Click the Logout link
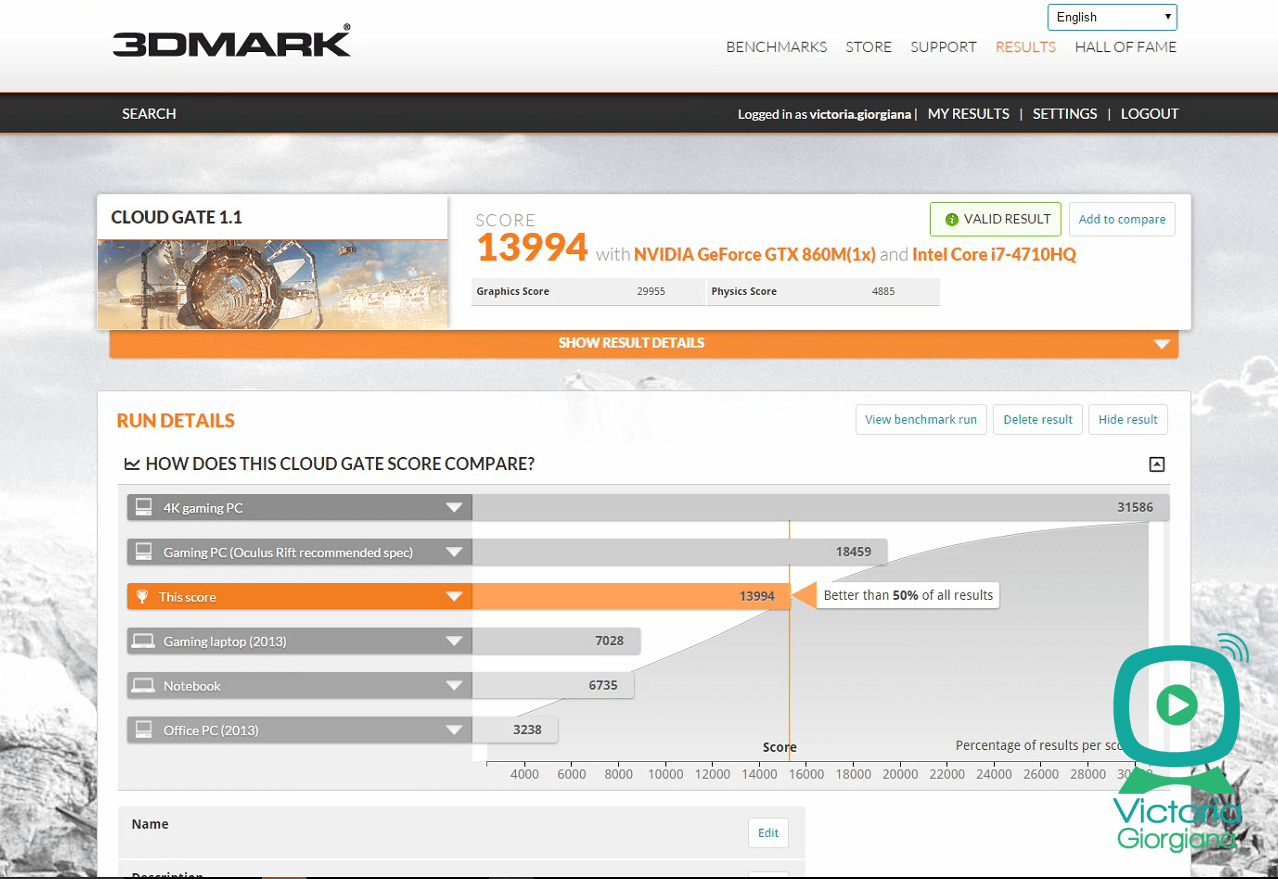 click(x=1149, y=114)
